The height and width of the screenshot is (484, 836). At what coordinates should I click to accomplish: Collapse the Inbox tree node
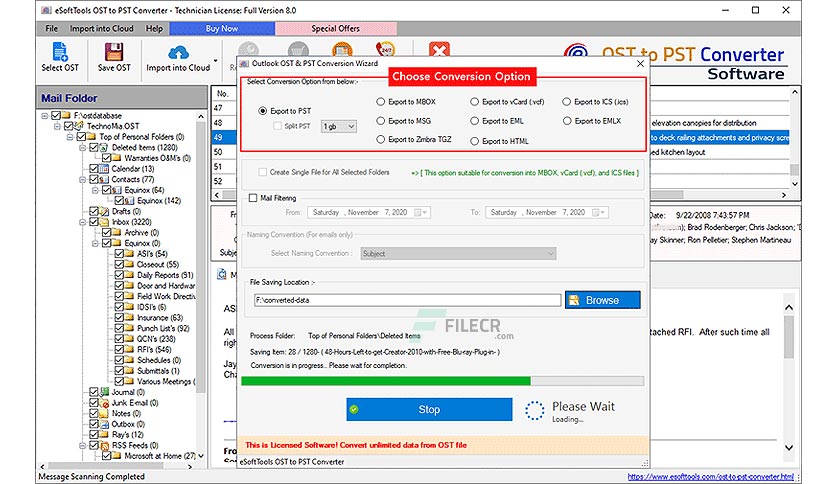(83, 222)
